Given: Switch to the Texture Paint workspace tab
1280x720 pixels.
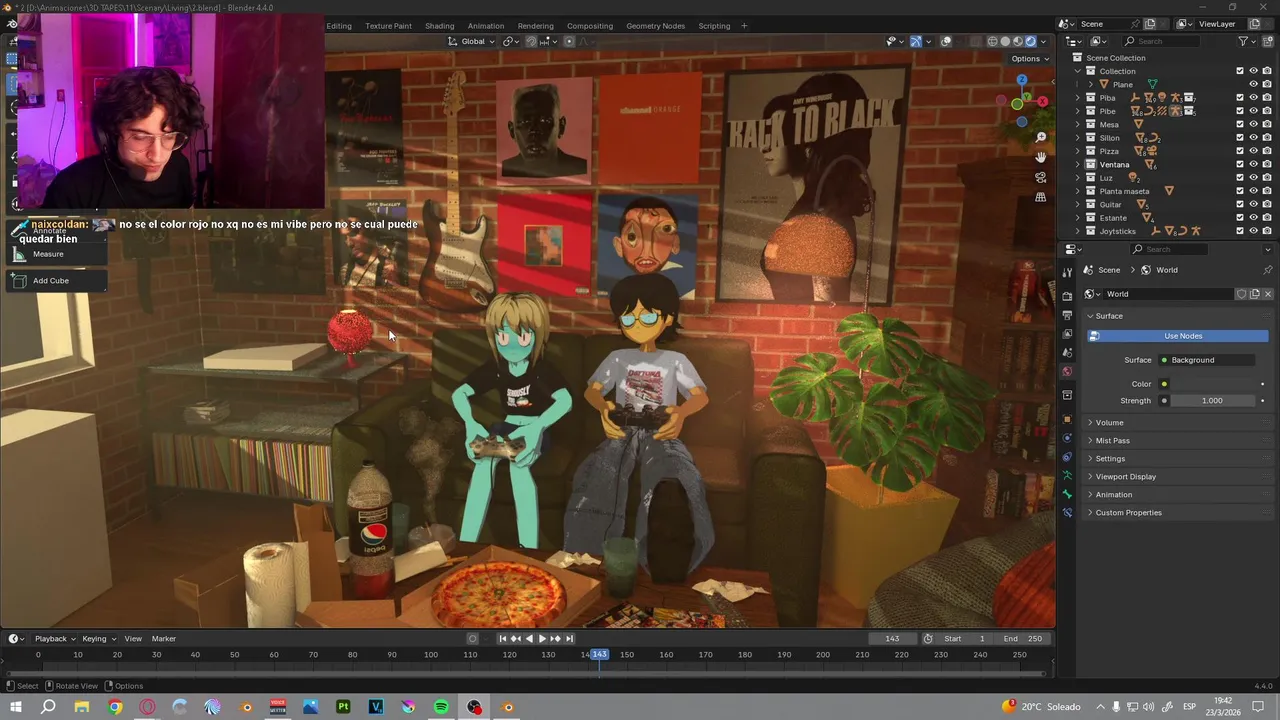Looking at the screenshot, I should [x=388, y=26].
